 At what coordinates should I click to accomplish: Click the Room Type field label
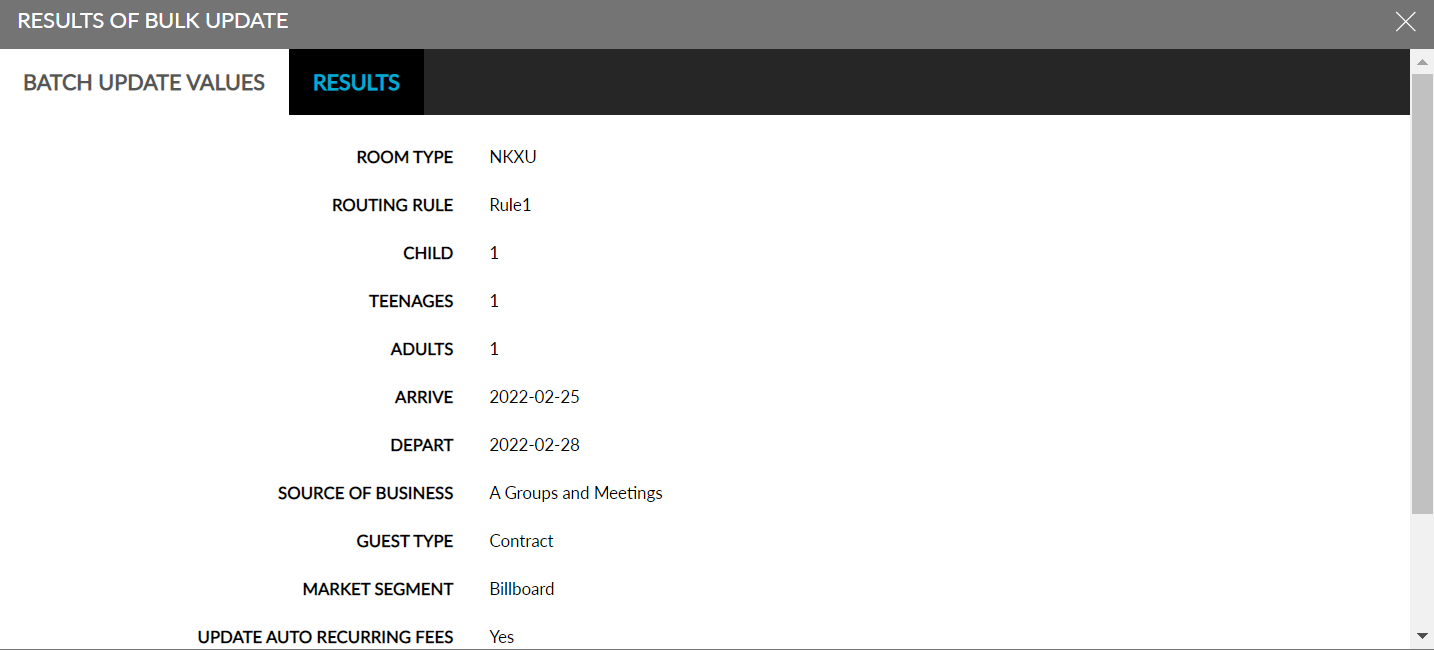405,157
